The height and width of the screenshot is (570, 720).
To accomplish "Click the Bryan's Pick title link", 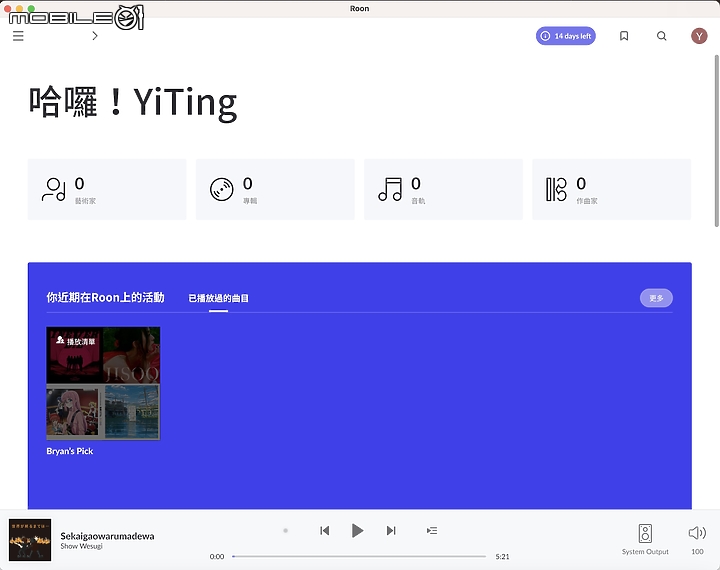I will pos(70,451).
